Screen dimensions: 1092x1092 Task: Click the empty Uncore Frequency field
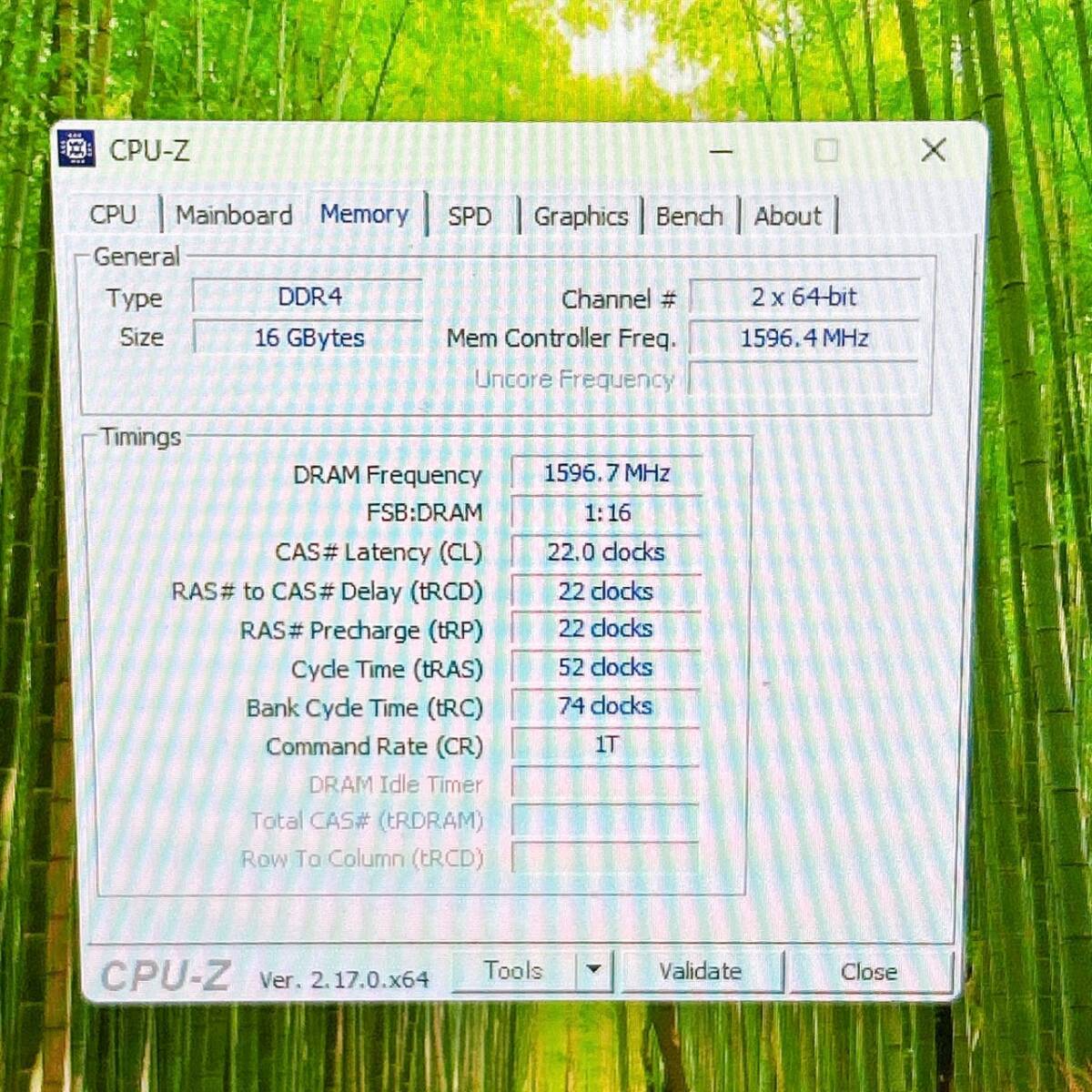pos(804,379)
